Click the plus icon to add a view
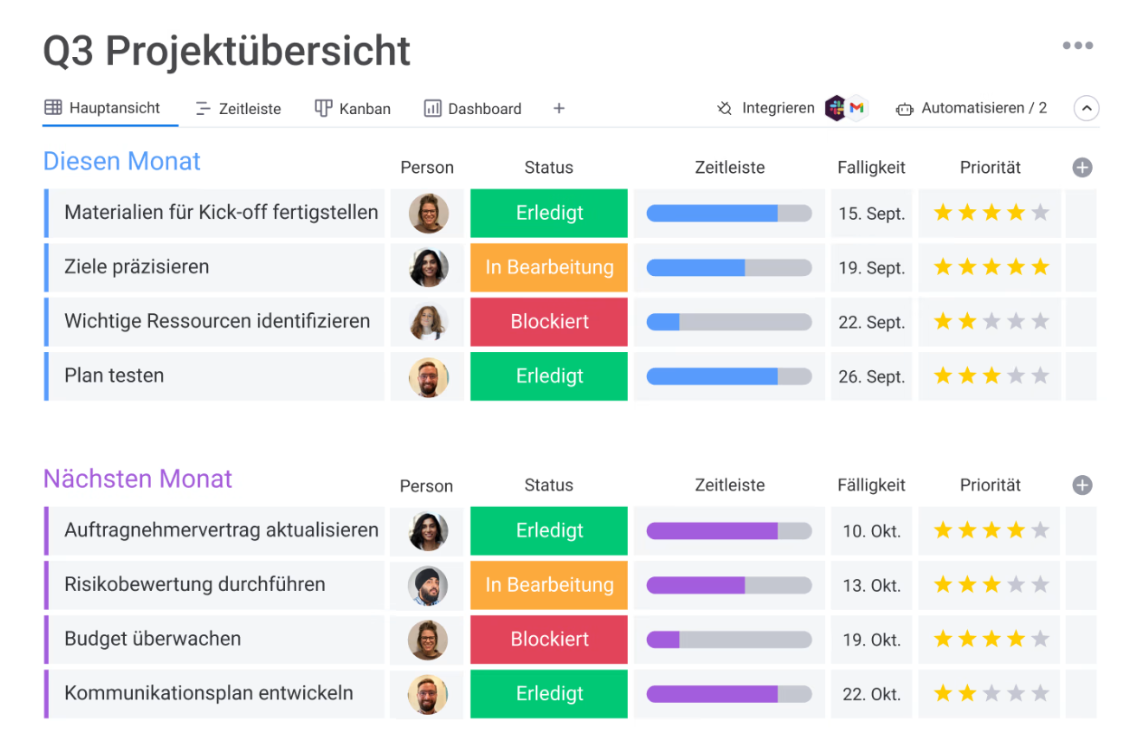 coord(559,108)
